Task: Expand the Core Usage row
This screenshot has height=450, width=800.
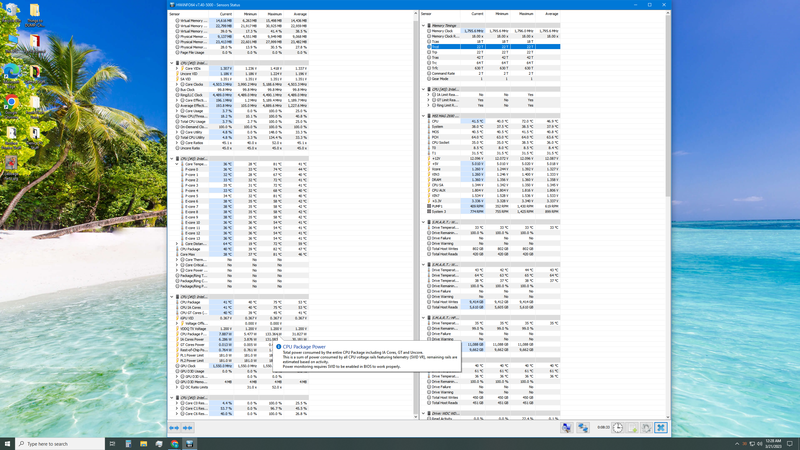Action: coord(177,111)
